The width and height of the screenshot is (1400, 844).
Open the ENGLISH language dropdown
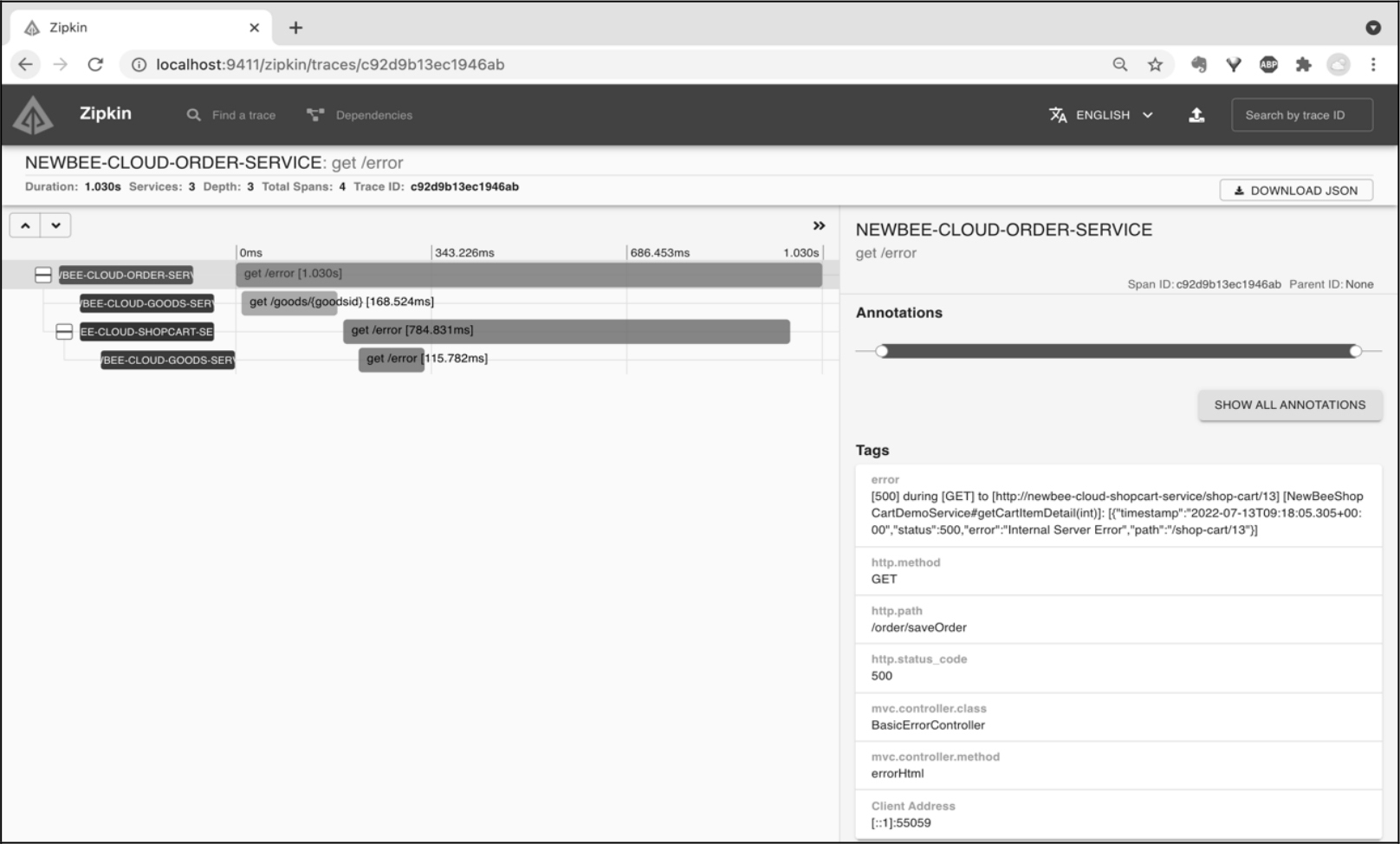point(1101,115)
